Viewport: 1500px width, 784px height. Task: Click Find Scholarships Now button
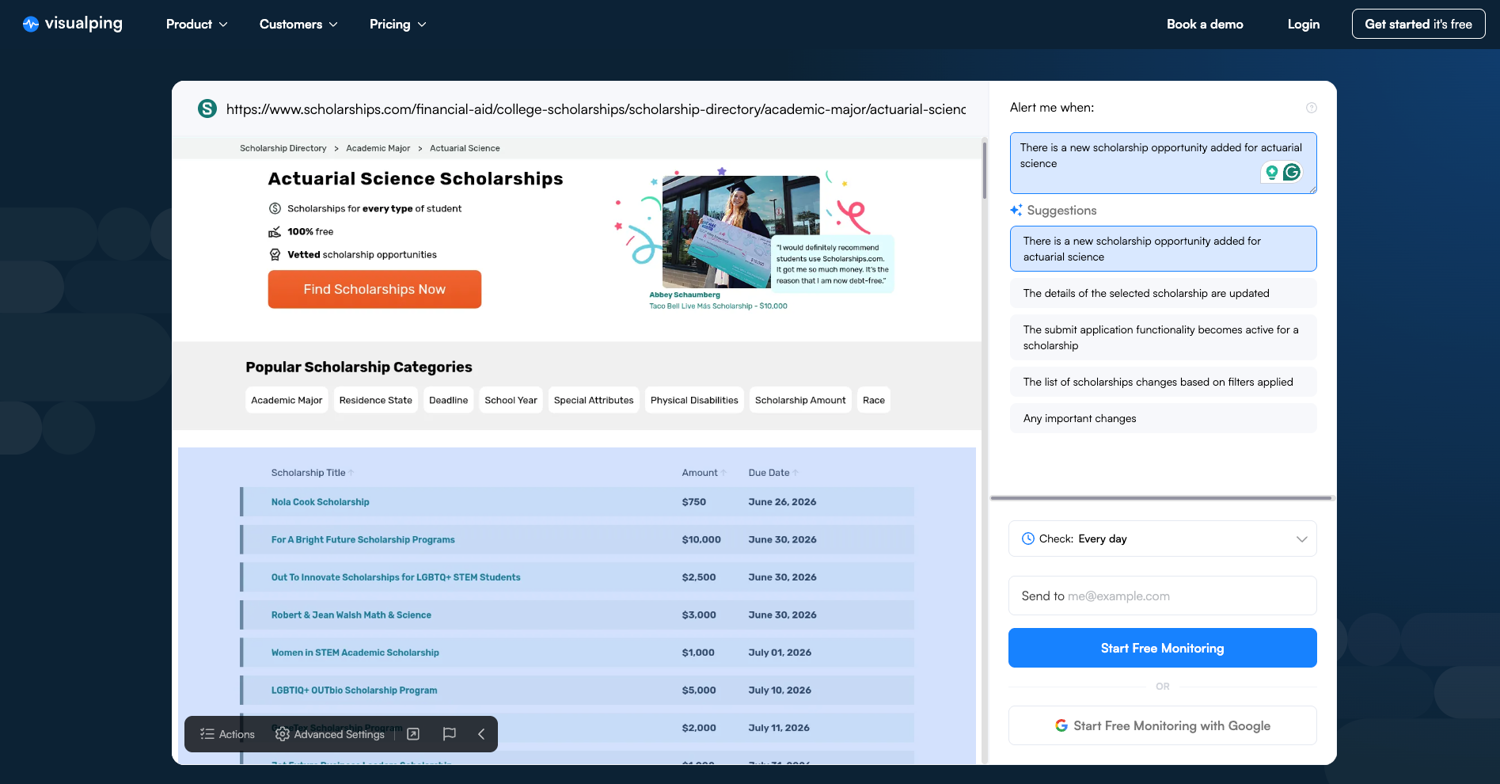tap(375, 289)
